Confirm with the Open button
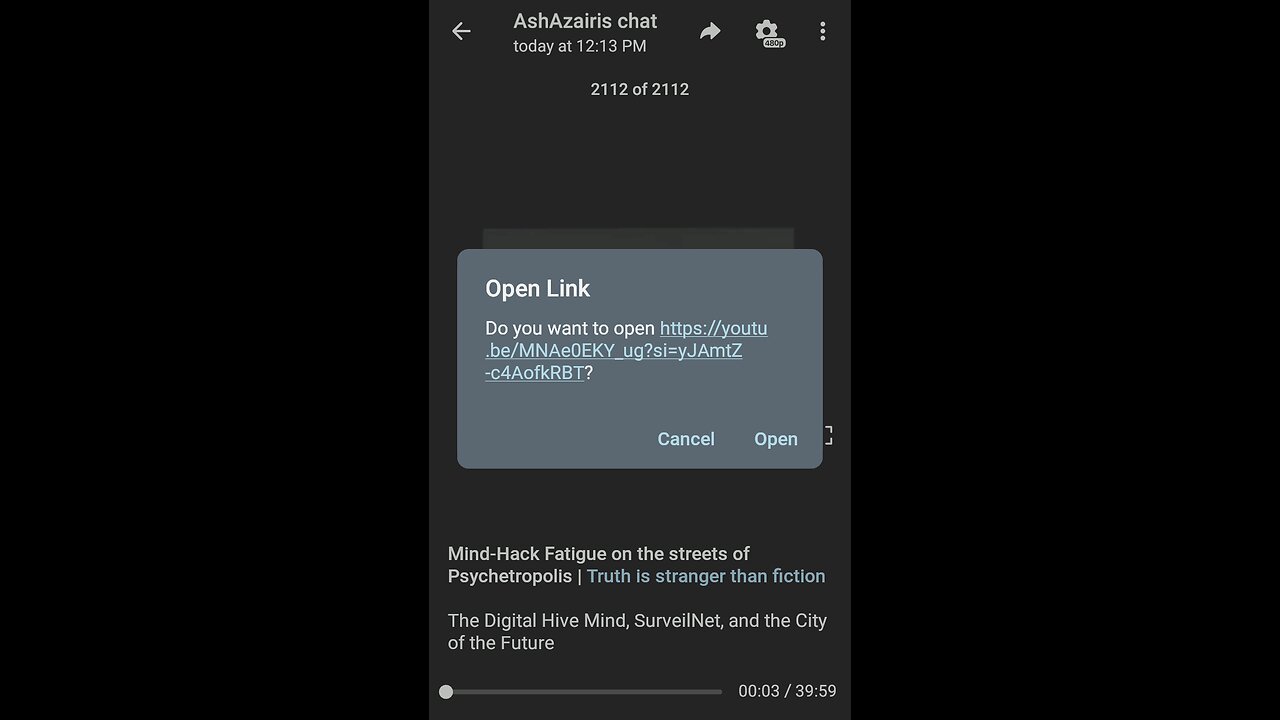Image resolution: width=1280 pixels, height=720 pixels. point(776,439)
